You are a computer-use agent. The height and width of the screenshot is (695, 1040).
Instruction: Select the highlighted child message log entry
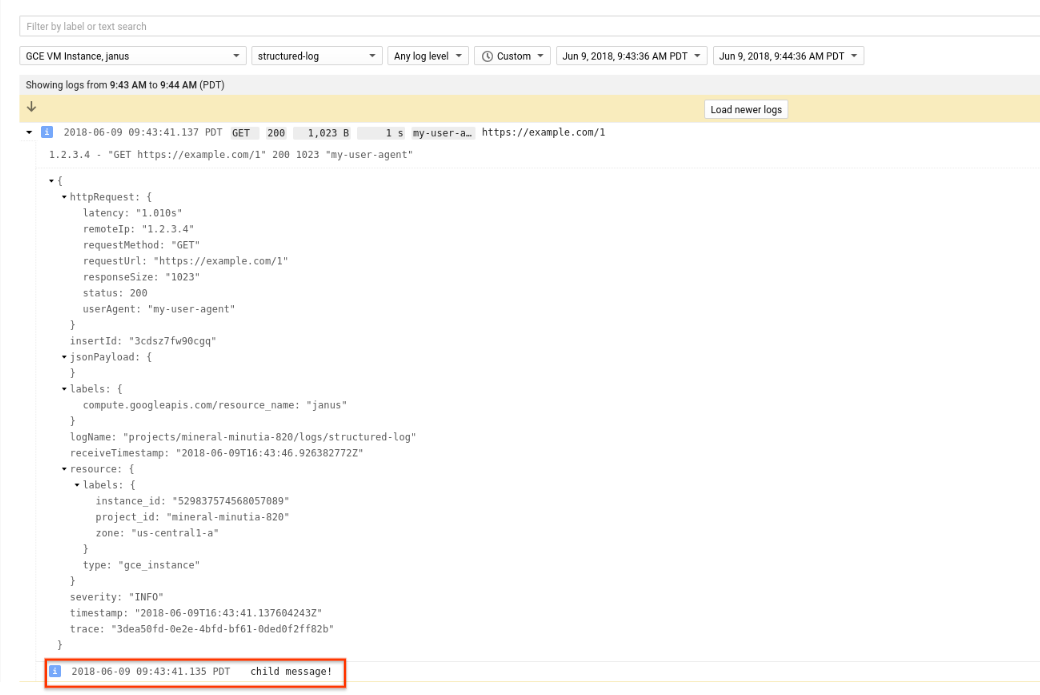pos(293,671)
